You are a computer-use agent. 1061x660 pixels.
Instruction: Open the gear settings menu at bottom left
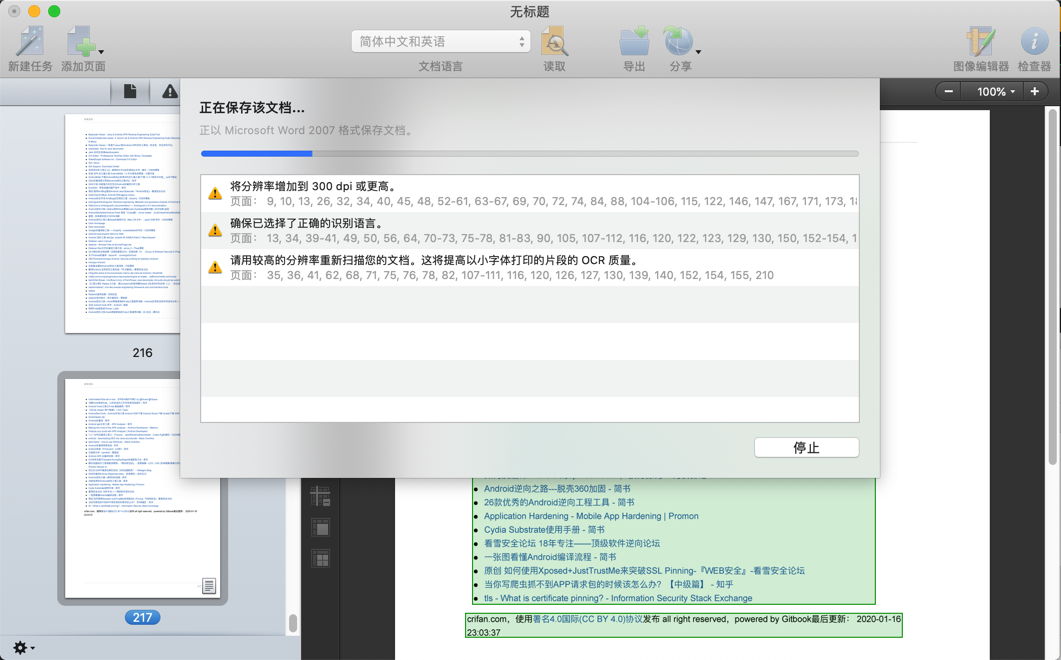click(24, 648)
